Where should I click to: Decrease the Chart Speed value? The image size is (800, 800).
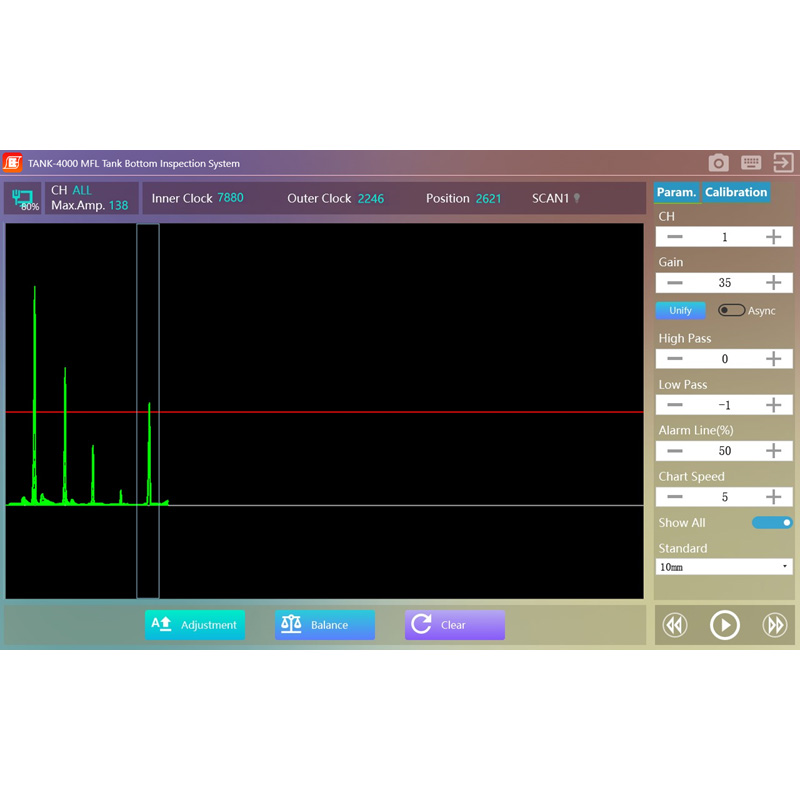tap(674, 496)
